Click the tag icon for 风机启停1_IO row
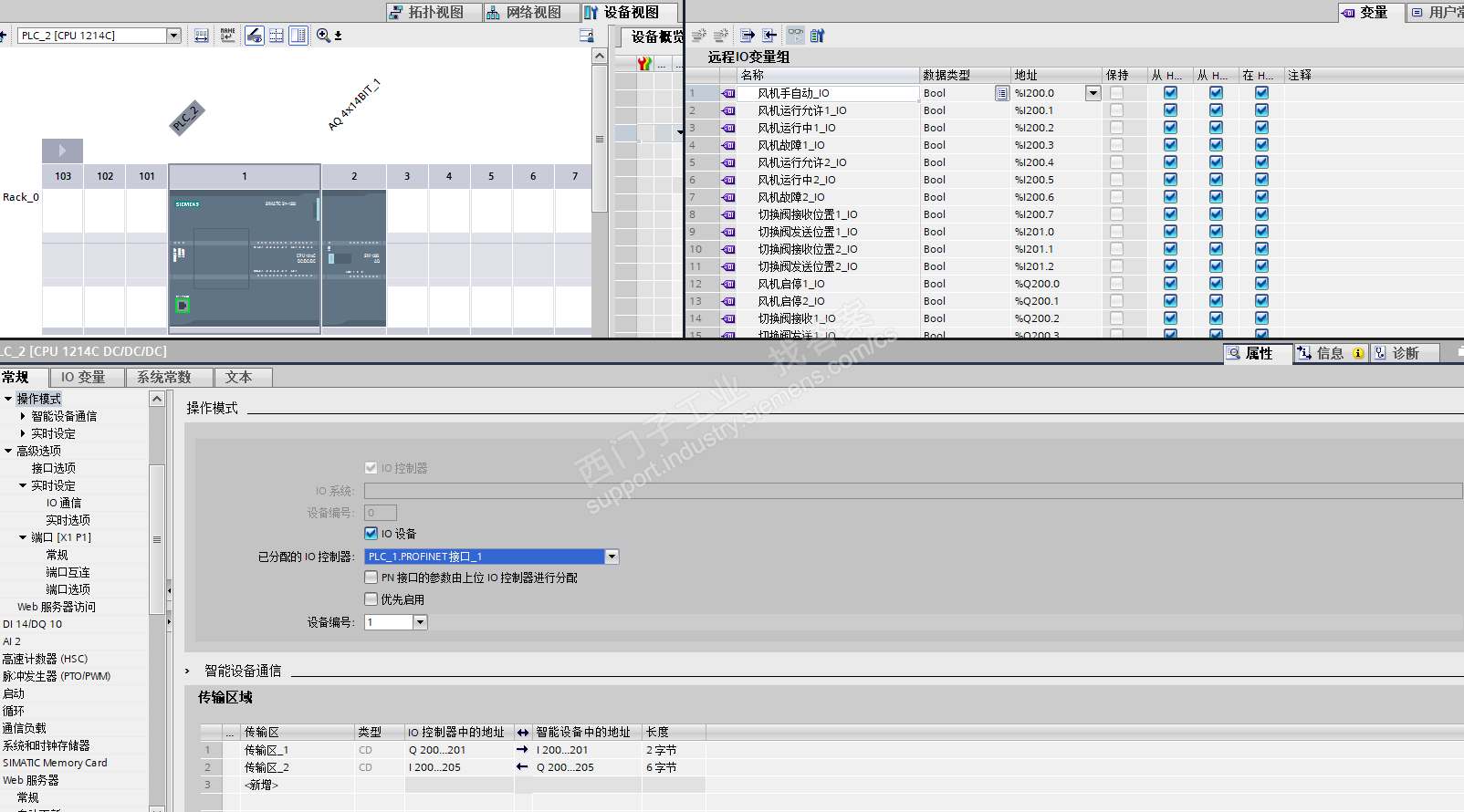Viewport: 1464px width, 812px height. click(x=728, y=284)
